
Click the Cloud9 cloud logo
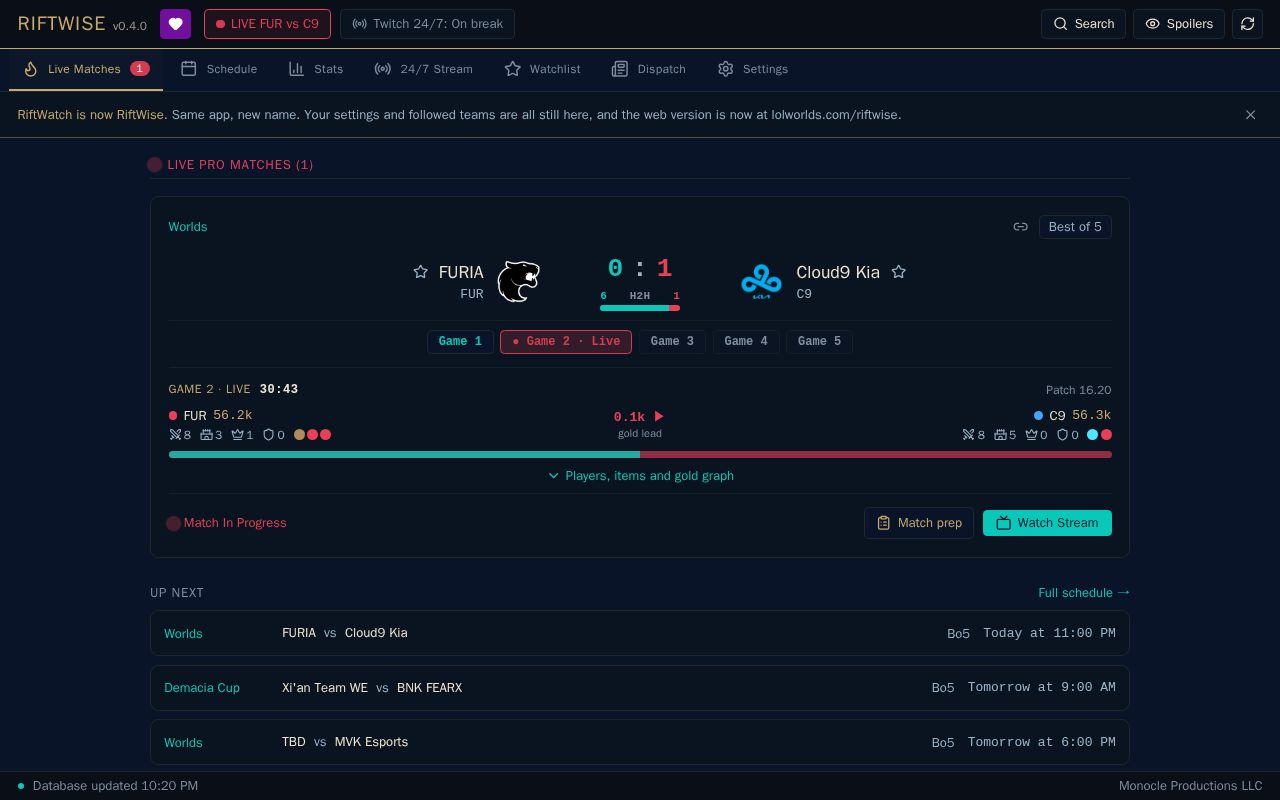pos(761,281)
